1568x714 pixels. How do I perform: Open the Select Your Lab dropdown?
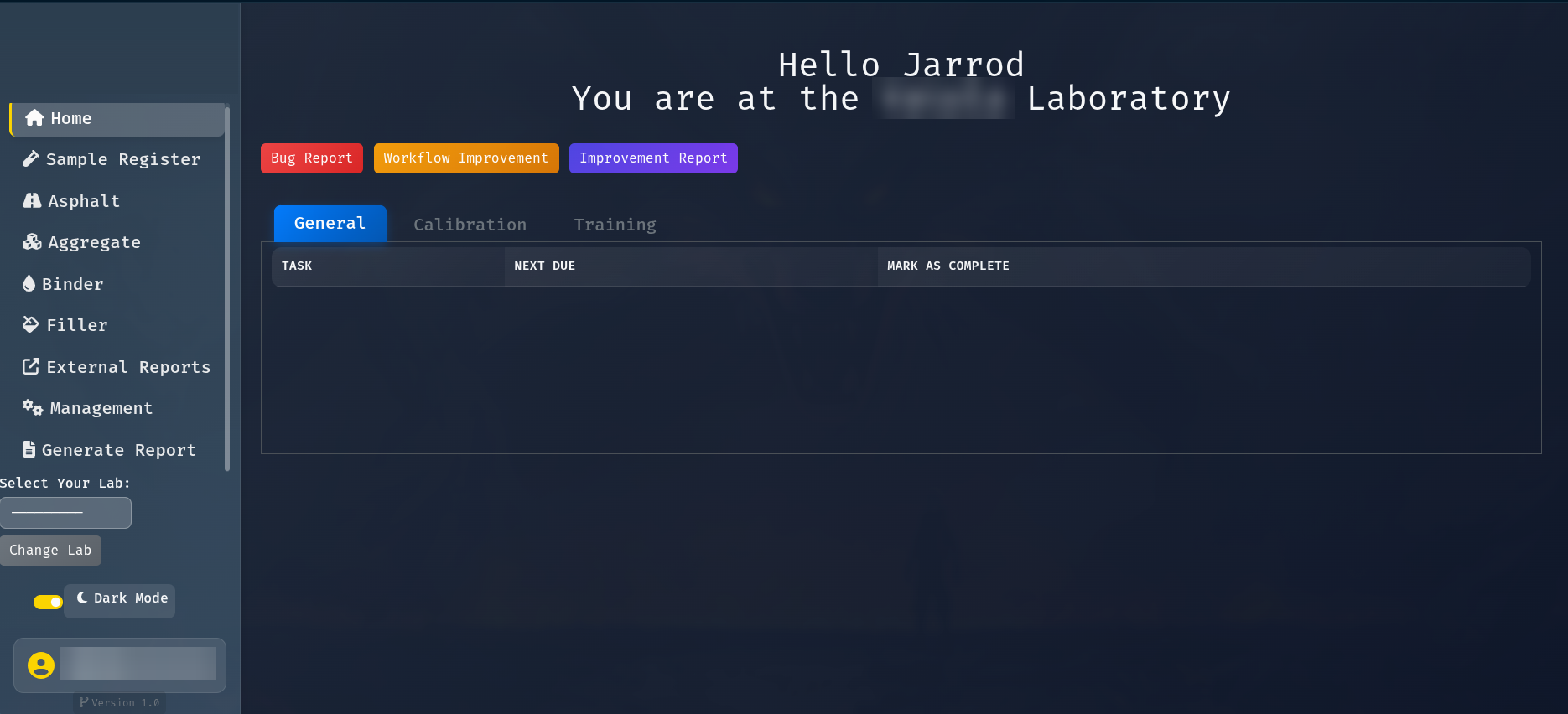pos(65,513)
